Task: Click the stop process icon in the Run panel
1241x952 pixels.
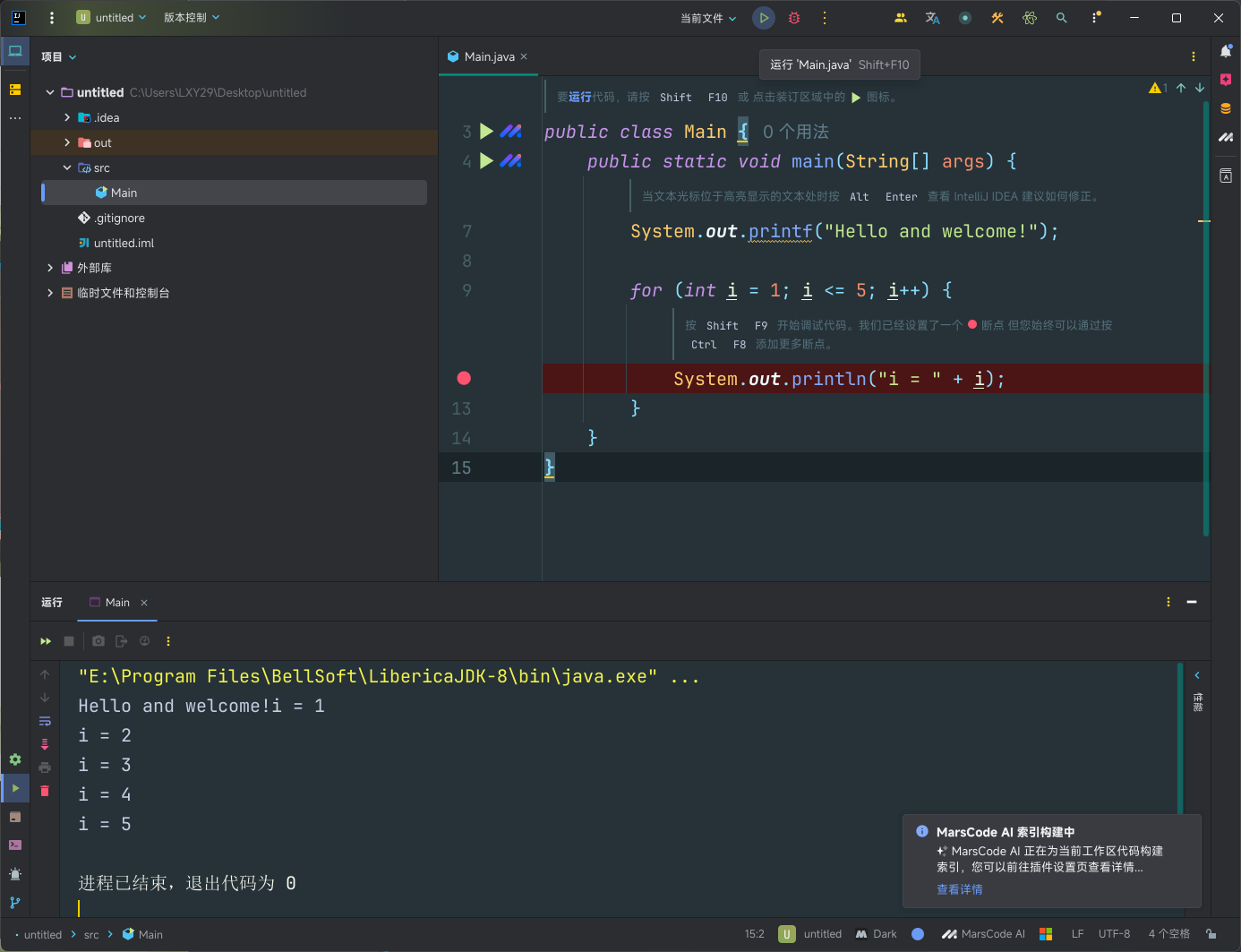Action: [69, 641]
